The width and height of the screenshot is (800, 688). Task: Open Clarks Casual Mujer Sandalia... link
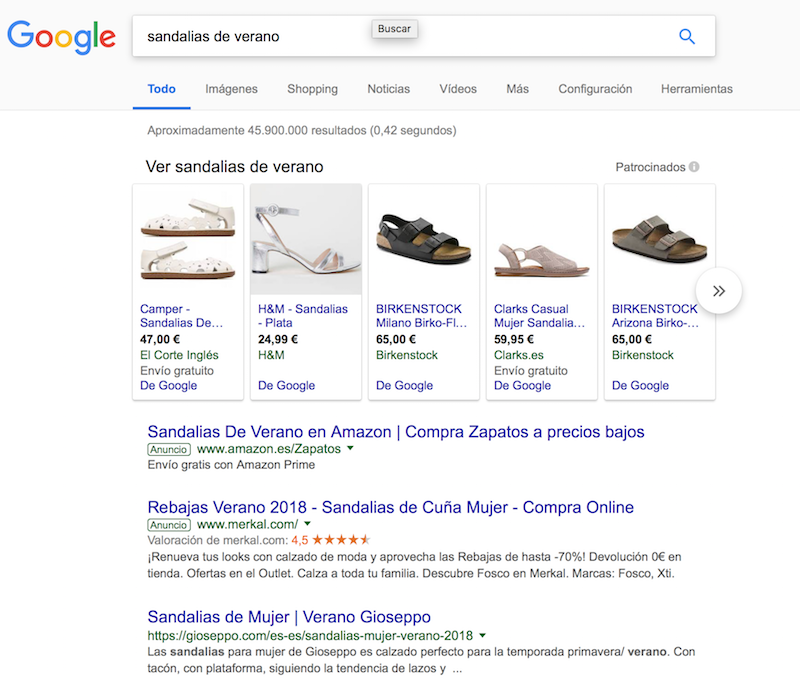pos(539,316)
